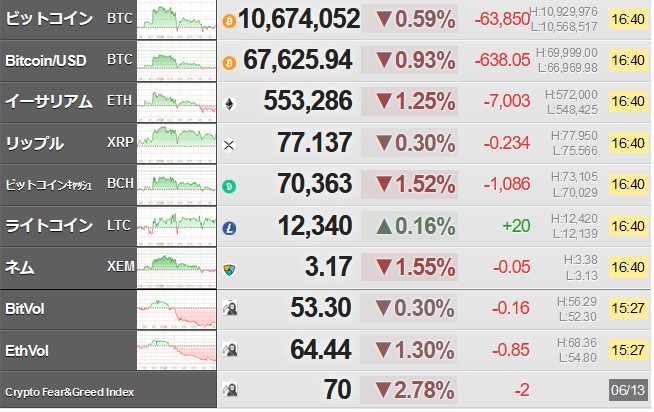Click the NEM coin icon
Viewport: 654px width, 412px height.
click(229, 269)
